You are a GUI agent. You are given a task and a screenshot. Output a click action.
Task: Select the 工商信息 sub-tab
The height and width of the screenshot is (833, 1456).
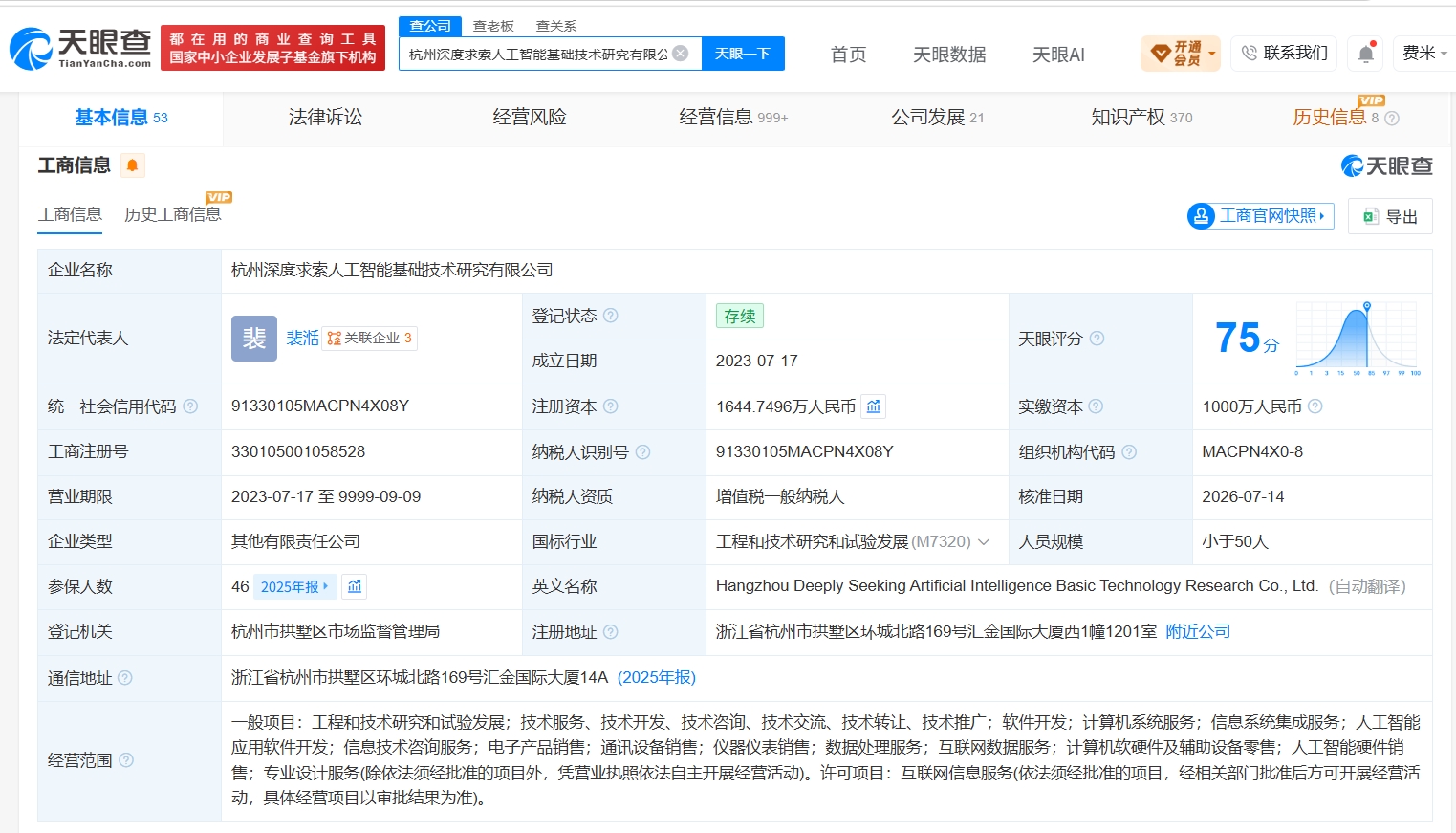tap(70, 214)
